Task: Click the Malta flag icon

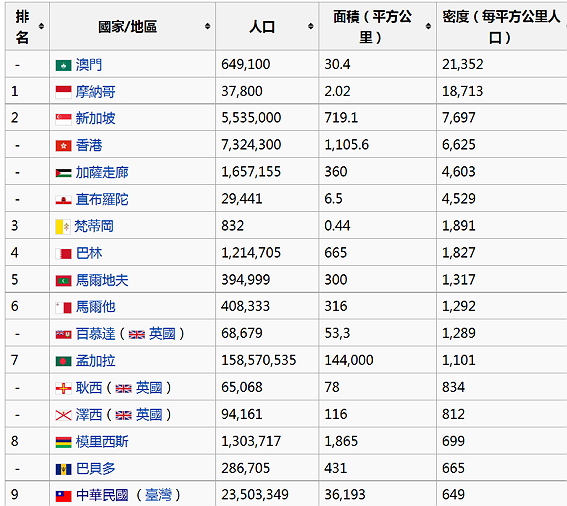Action: 63,308
